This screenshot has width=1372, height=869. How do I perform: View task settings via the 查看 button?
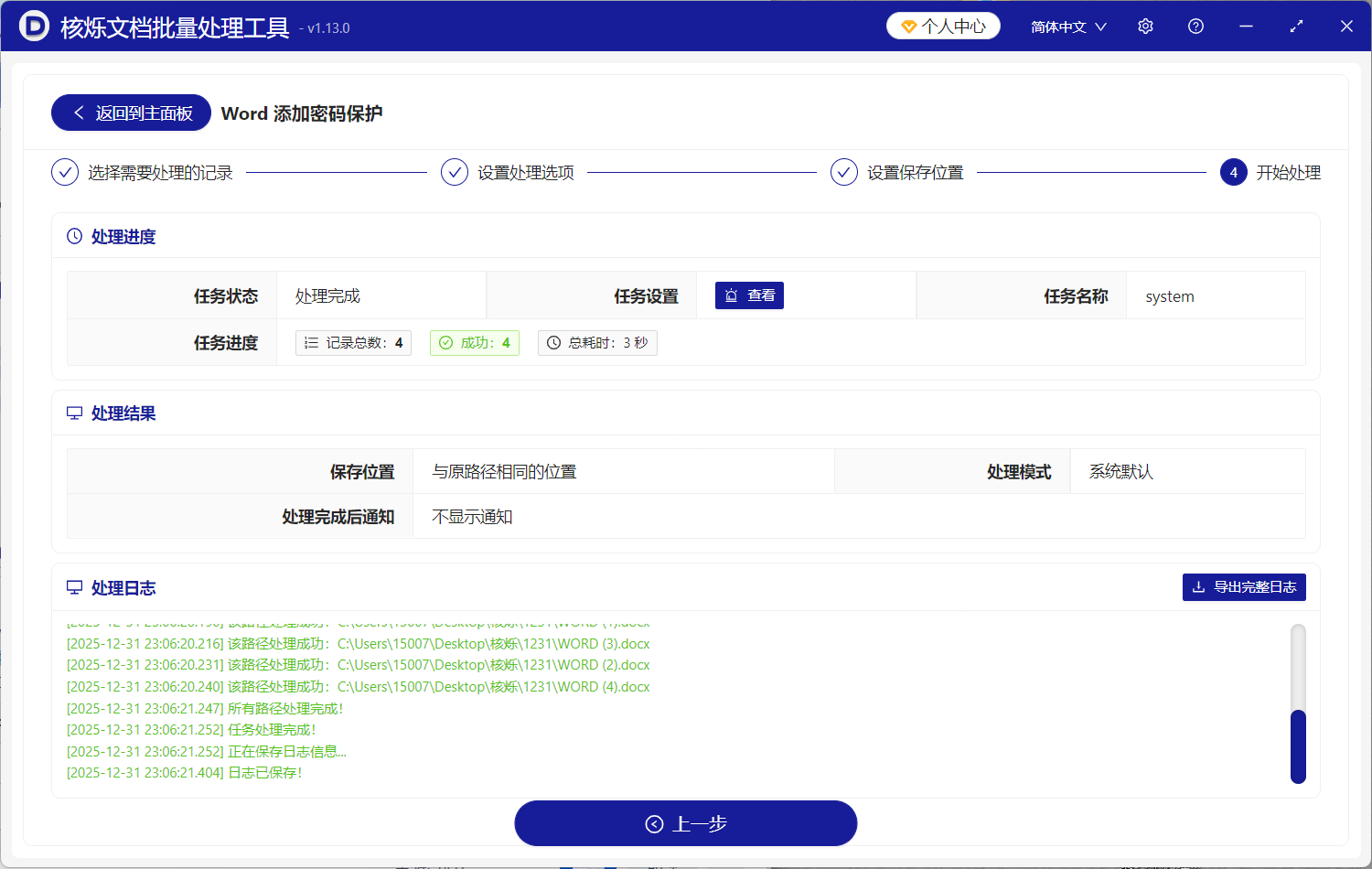click(x=749, y=295)
